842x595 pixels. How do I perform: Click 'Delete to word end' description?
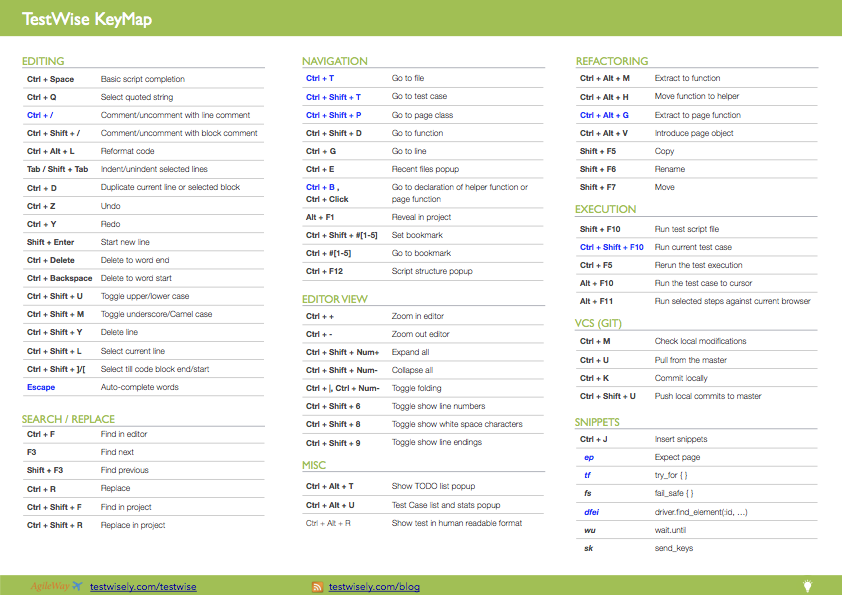pyautogui.click(x=135, y=260)
